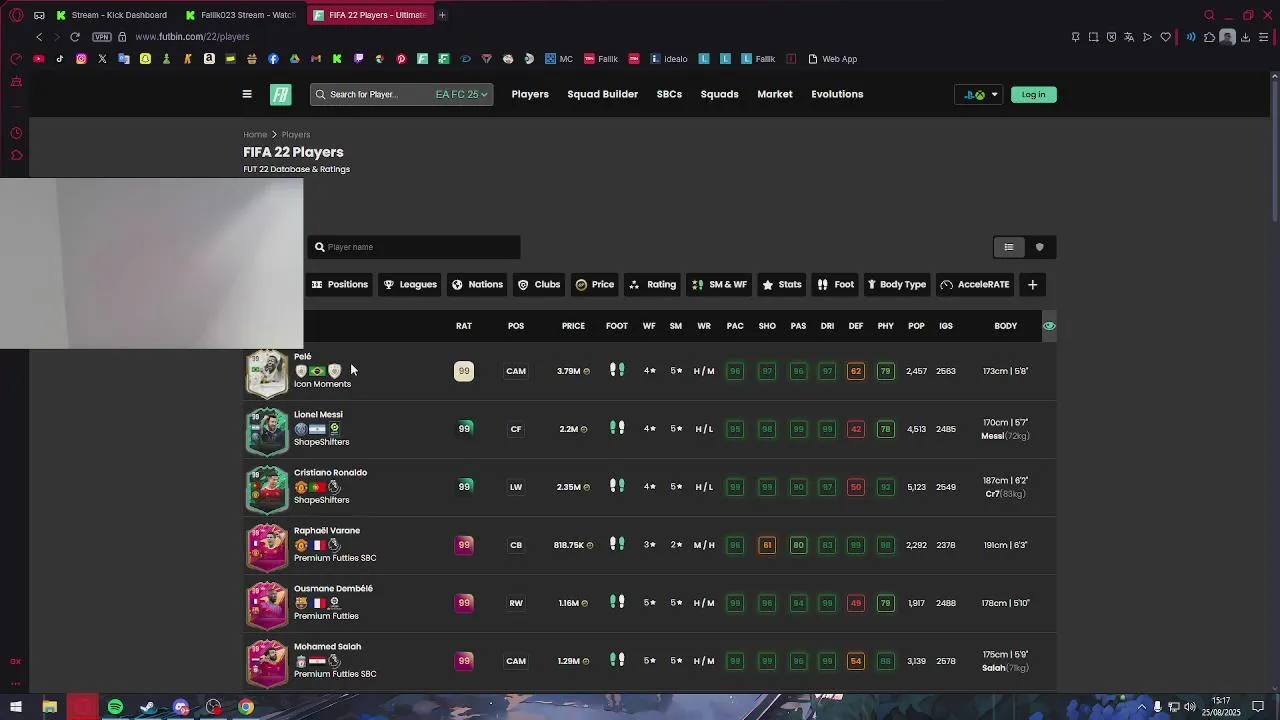Expand the Price filter

click(594, 285)
